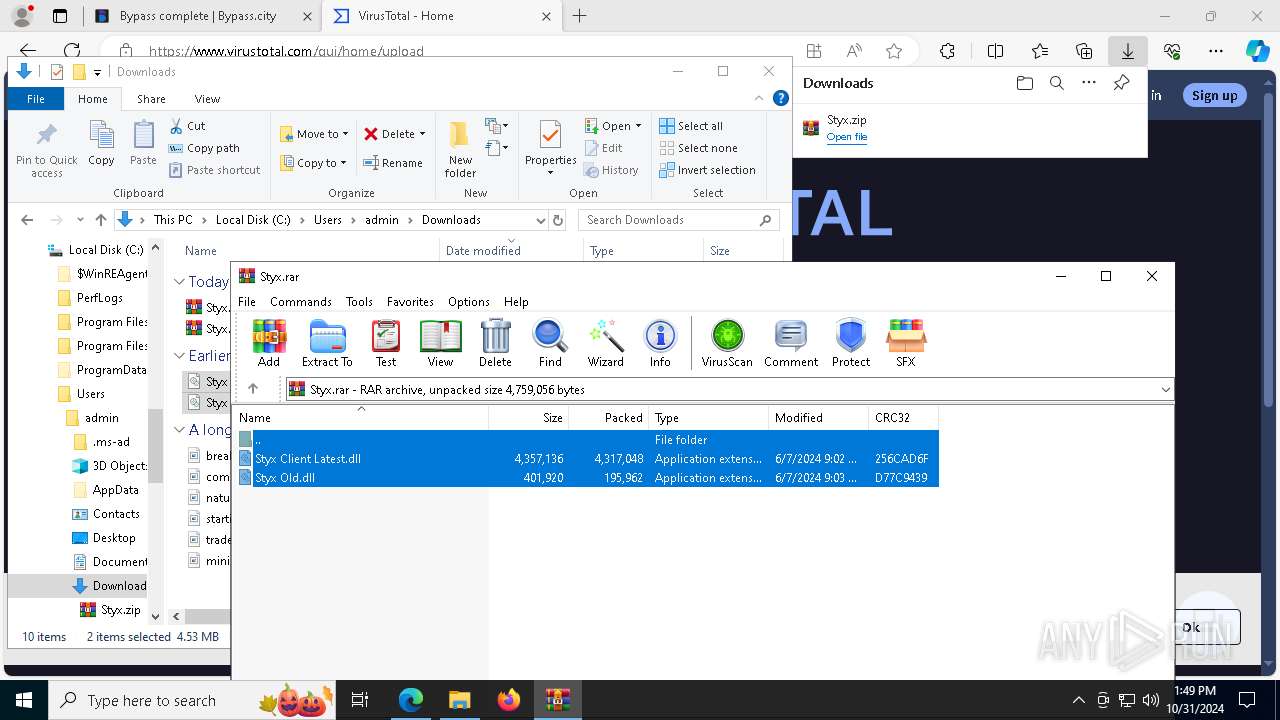The image size is (1280, 720).
Task: Search downloads in the Edge panel
Action: pyautogui.click(x=1056, y=83)
